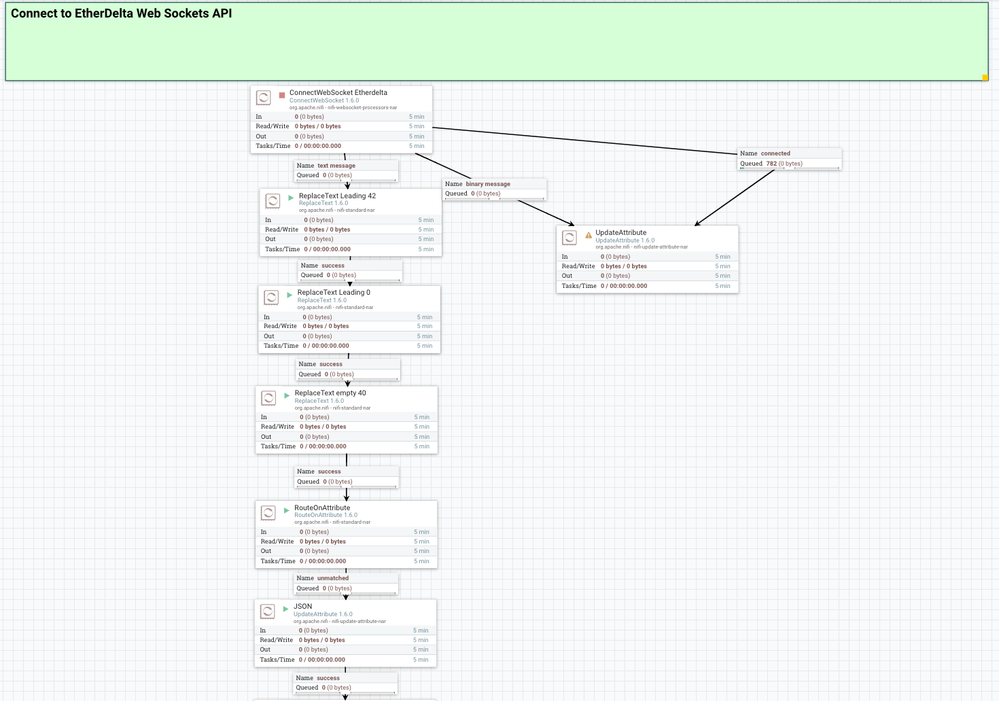Click the ConnectWebSocket Etherdelta processor icon
This screenshot has height=701, width=999.
pyautogui.click(x=264, y=97)
